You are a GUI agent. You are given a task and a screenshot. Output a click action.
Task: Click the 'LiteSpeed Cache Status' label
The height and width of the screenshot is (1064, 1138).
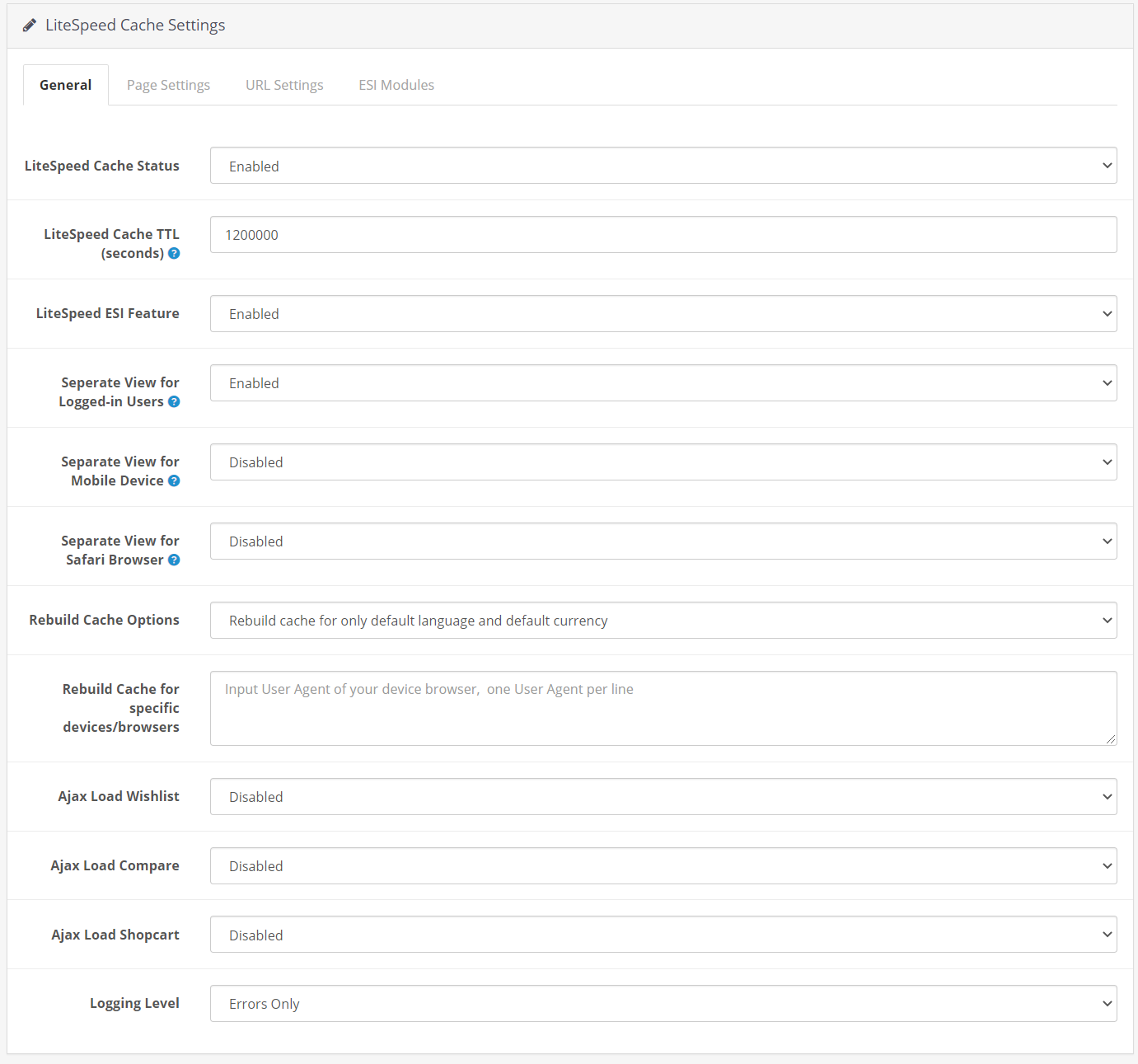[x=102, y=166]
